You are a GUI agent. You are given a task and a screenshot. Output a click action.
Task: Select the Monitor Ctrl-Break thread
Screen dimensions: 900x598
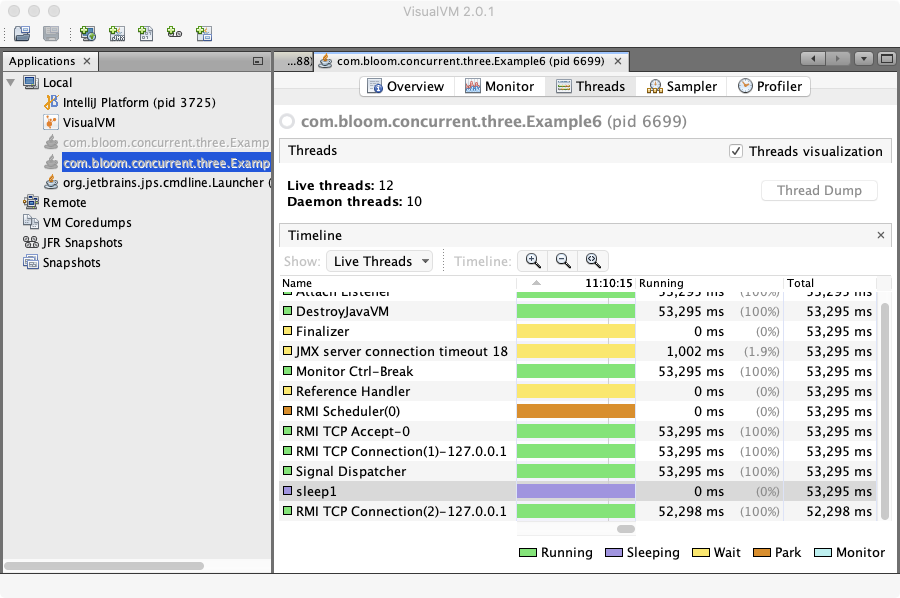point(578,371)
